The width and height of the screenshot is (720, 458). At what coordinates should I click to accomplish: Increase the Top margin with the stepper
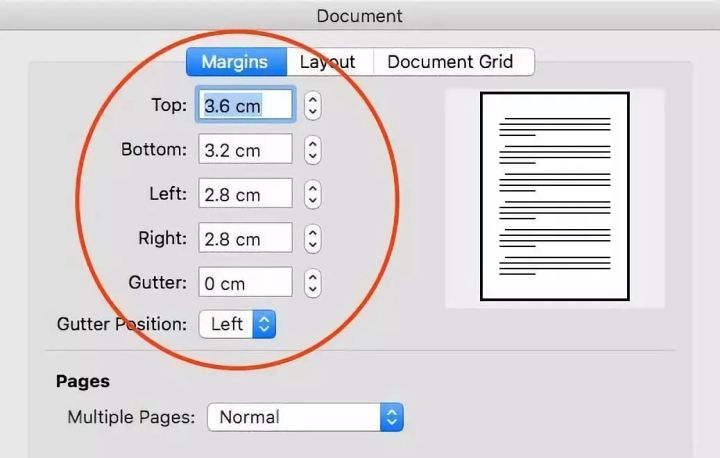313,100
